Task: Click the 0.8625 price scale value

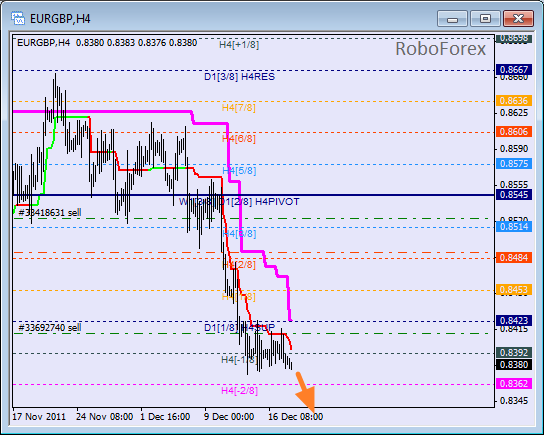Action: (x=514, y=113)
